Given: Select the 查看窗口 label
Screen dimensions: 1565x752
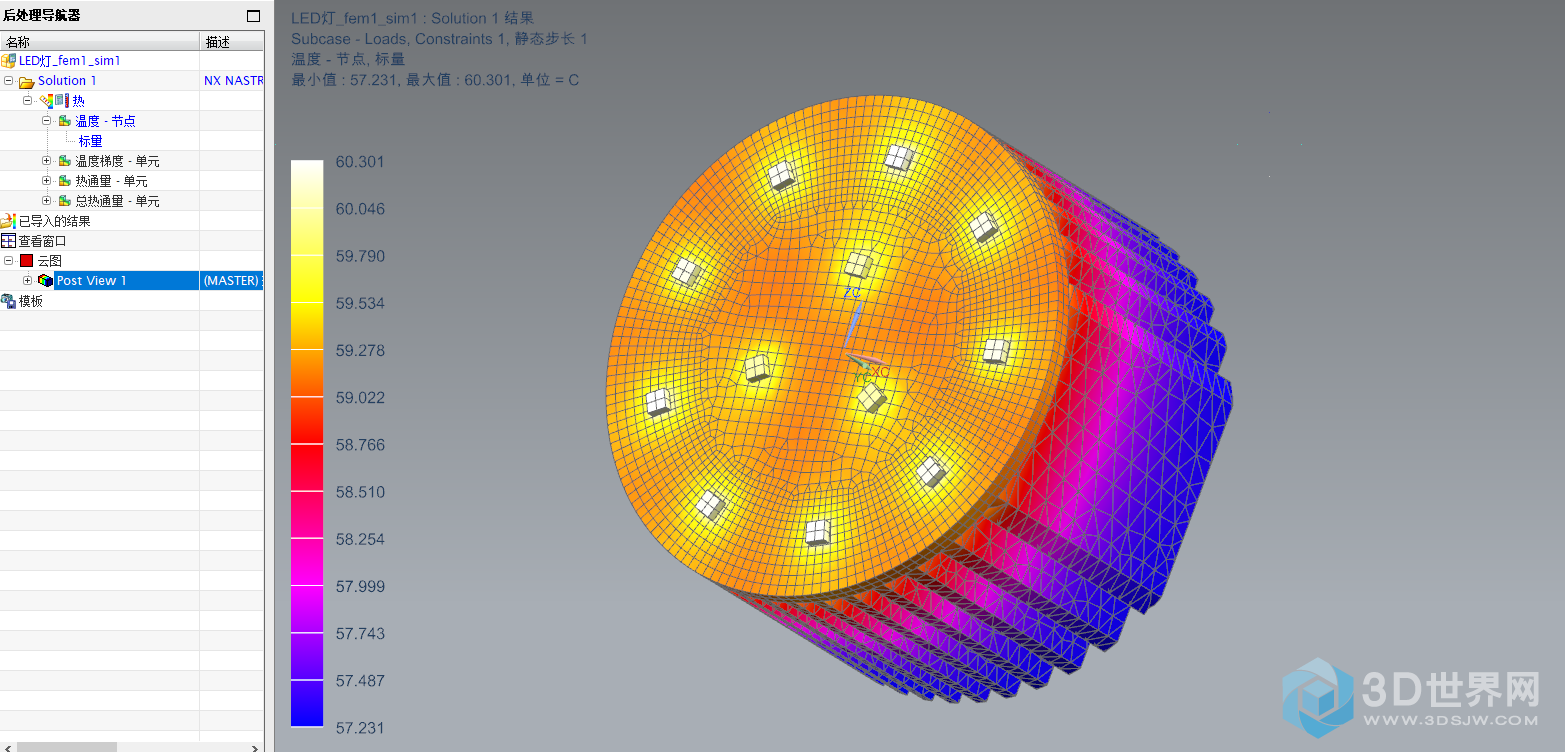Looking at the screenshot, I should (x=42, y=241).
